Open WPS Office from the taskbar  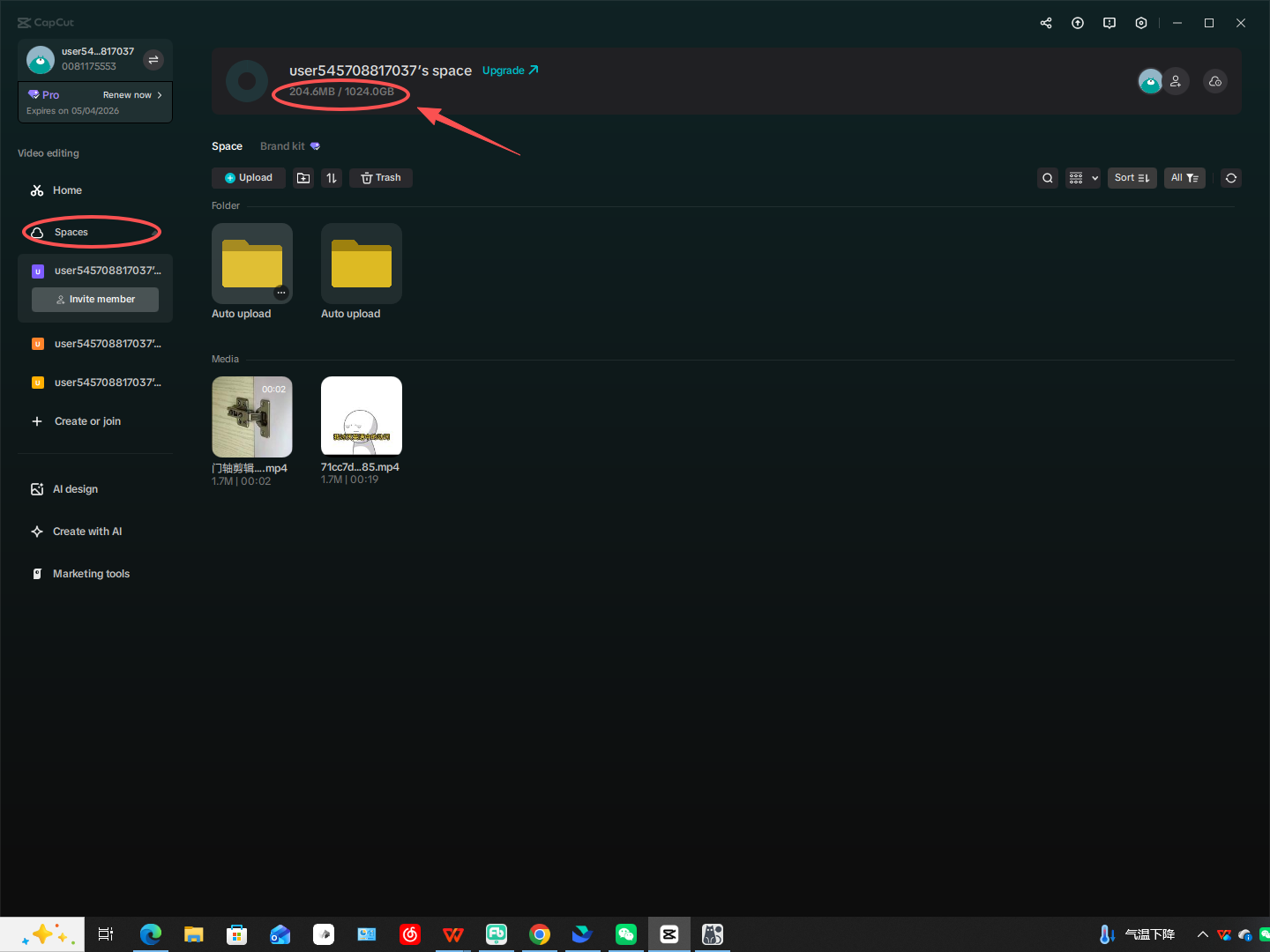(453, 934)
